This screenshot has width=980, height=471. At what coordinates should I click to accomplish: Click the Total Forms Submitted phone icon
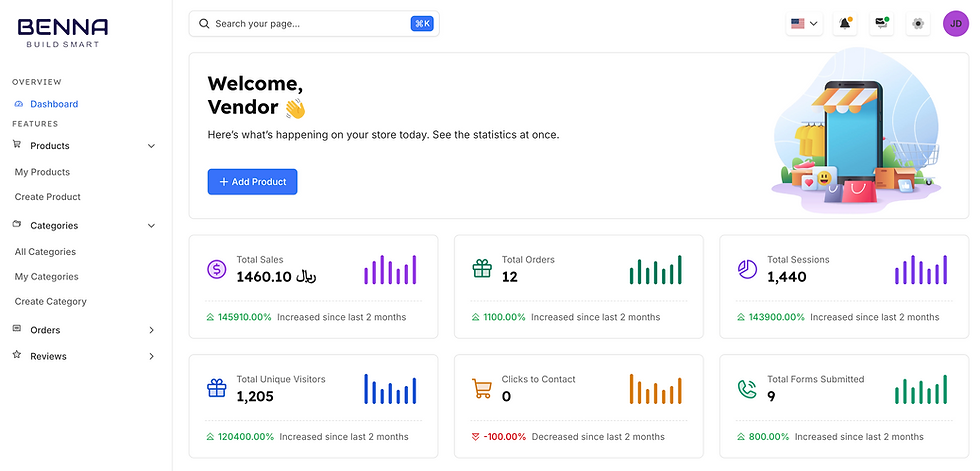(748, 389)
